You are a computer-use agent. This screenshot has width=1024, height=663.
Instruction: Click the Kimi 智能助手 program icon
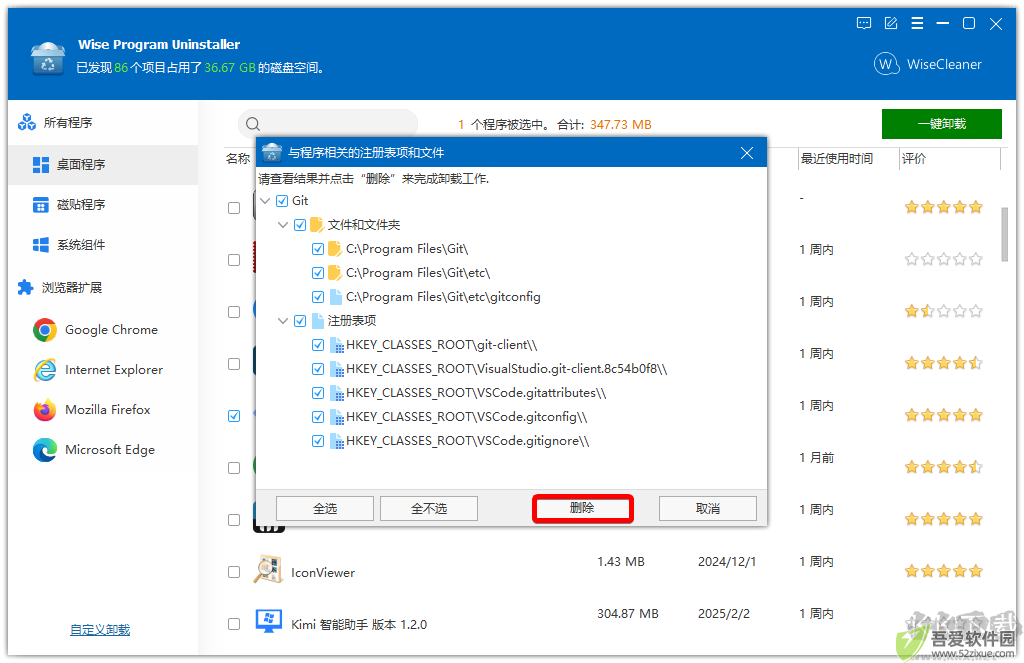coord(268,621)
